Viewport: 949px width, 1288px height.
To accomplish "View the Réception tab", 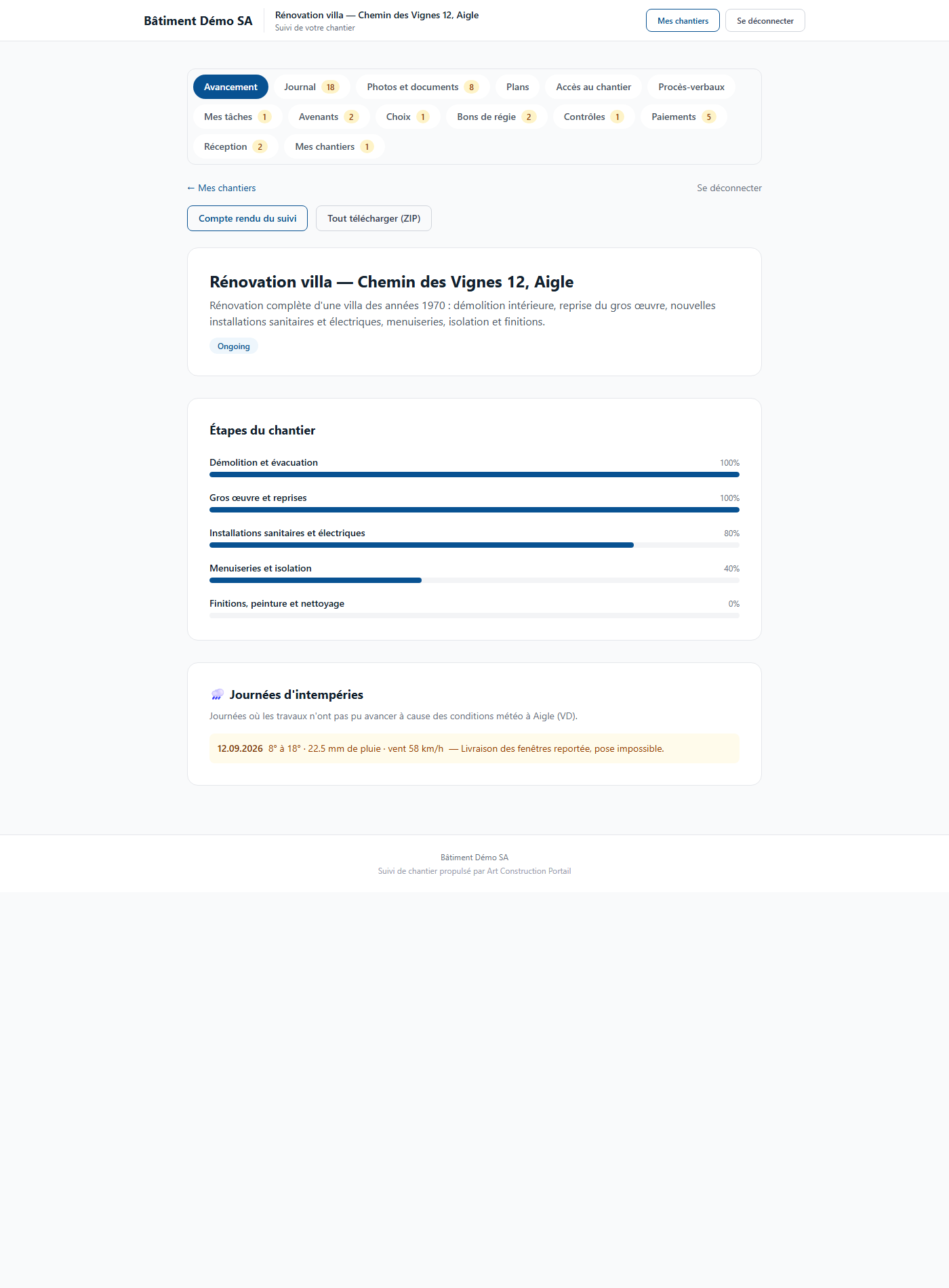I will pyautogui.click(x=235, y=146).
